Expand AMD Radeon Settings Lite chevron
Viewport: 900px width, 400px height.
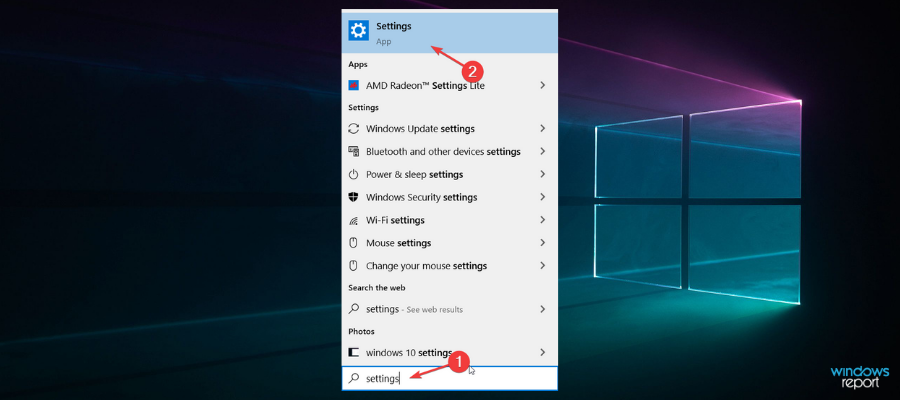(542, 85)
